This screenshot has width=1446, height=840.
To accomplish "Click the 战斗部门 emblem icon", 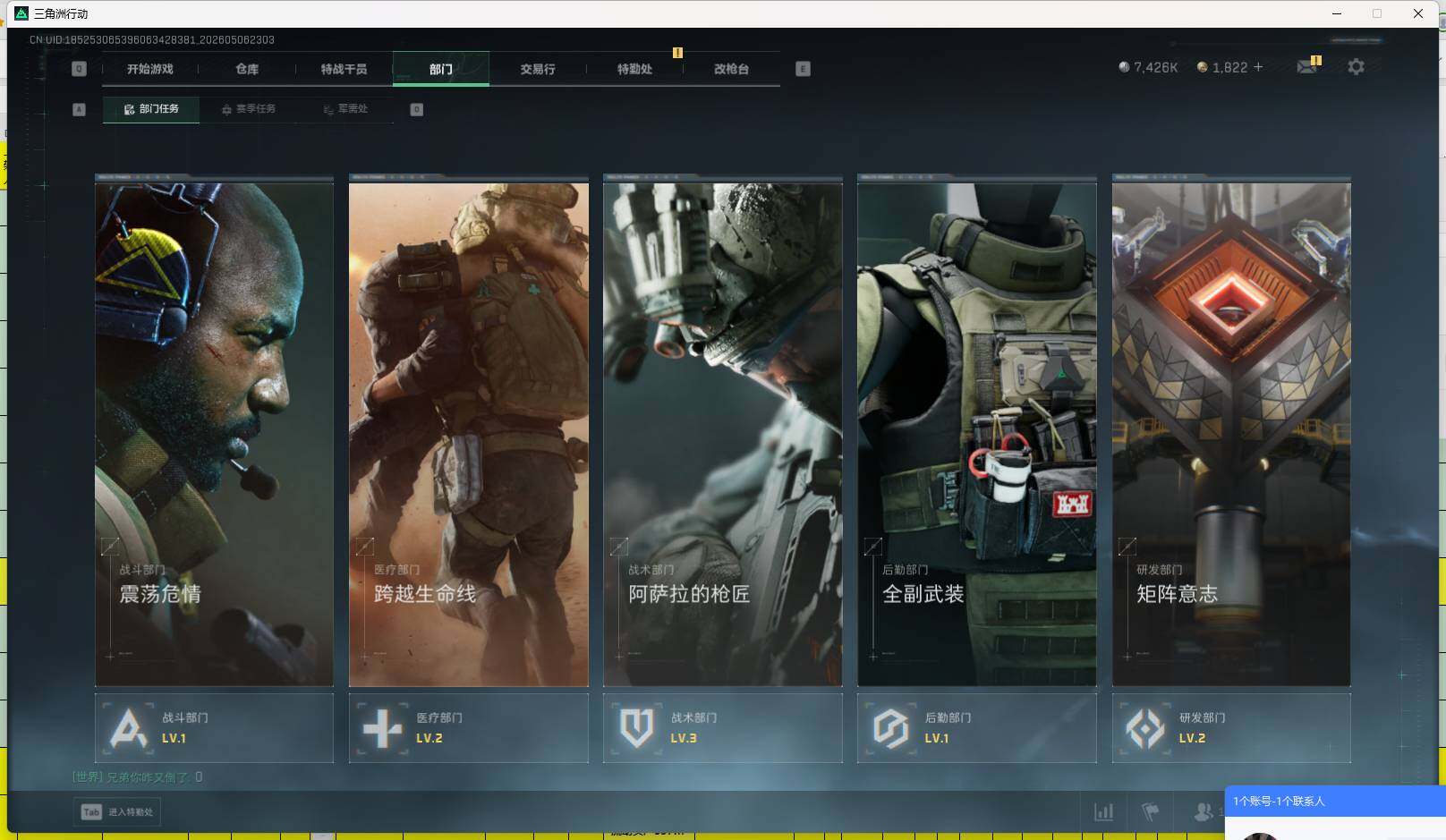I will [128, 728].
